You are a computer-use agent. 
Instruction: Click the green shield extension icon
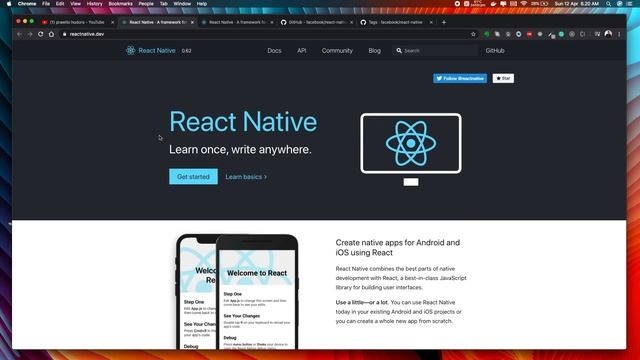(x=487, y=34)
